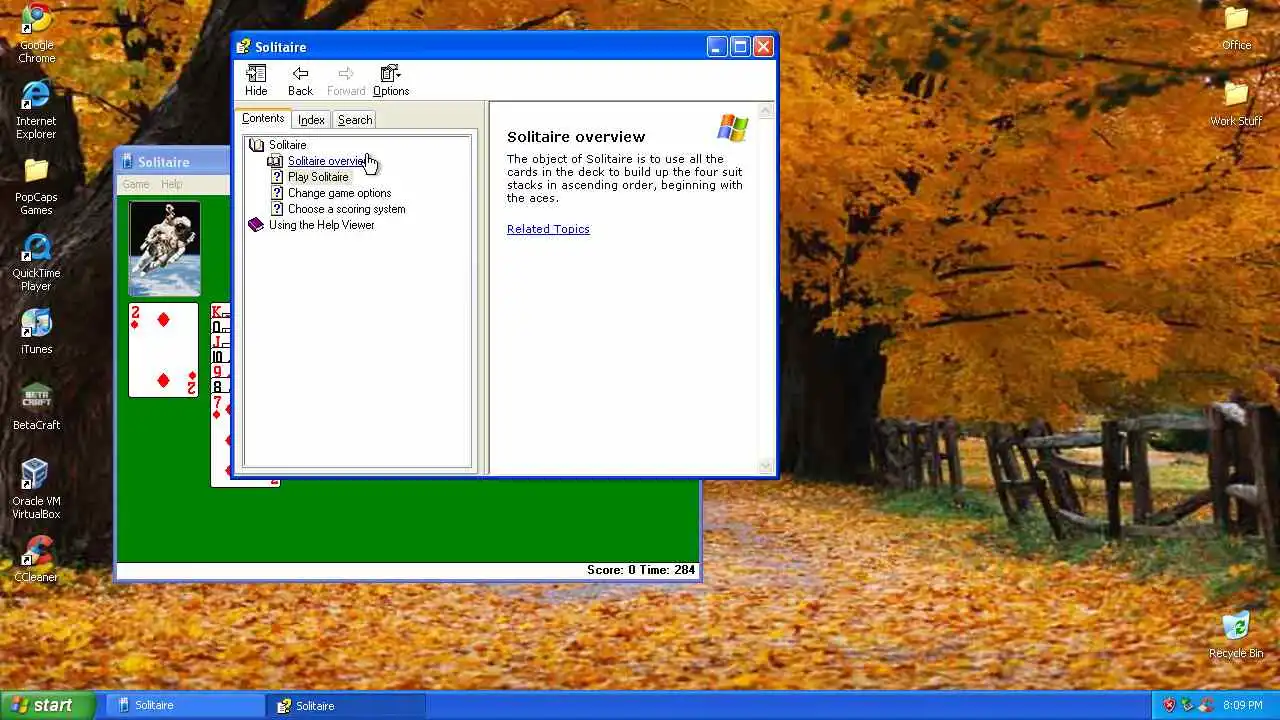
Task: Select the Solitaire overview topic
Action: [x=327, y=161]
